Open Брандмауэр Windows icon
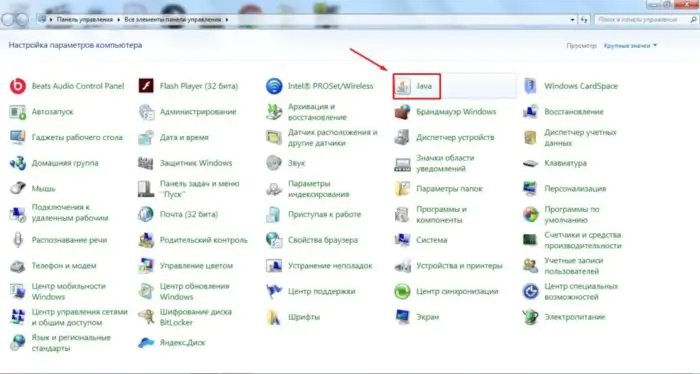Image resolution: width=700 pixels, height=374 pixels. coord(402,112)
